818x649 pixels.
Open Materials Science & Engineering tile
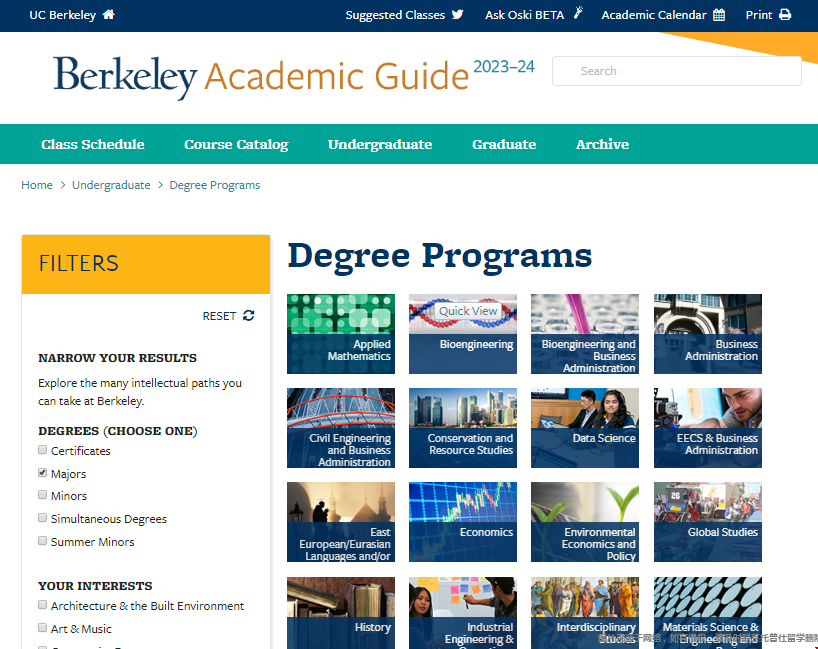click(x=708, y=613)
